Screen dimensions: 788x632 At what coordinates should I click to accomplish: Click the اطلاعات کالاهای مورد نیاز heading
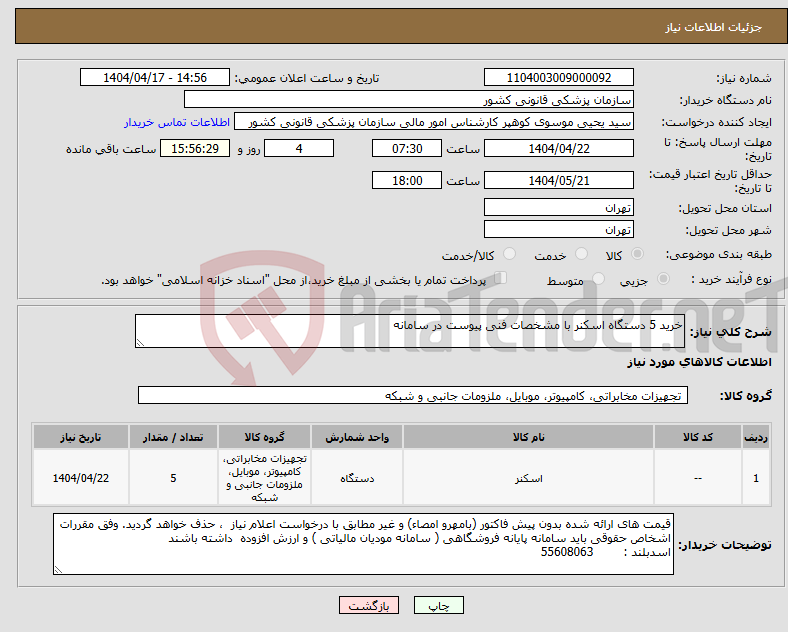pyautogui.click(x=699, y=362)
